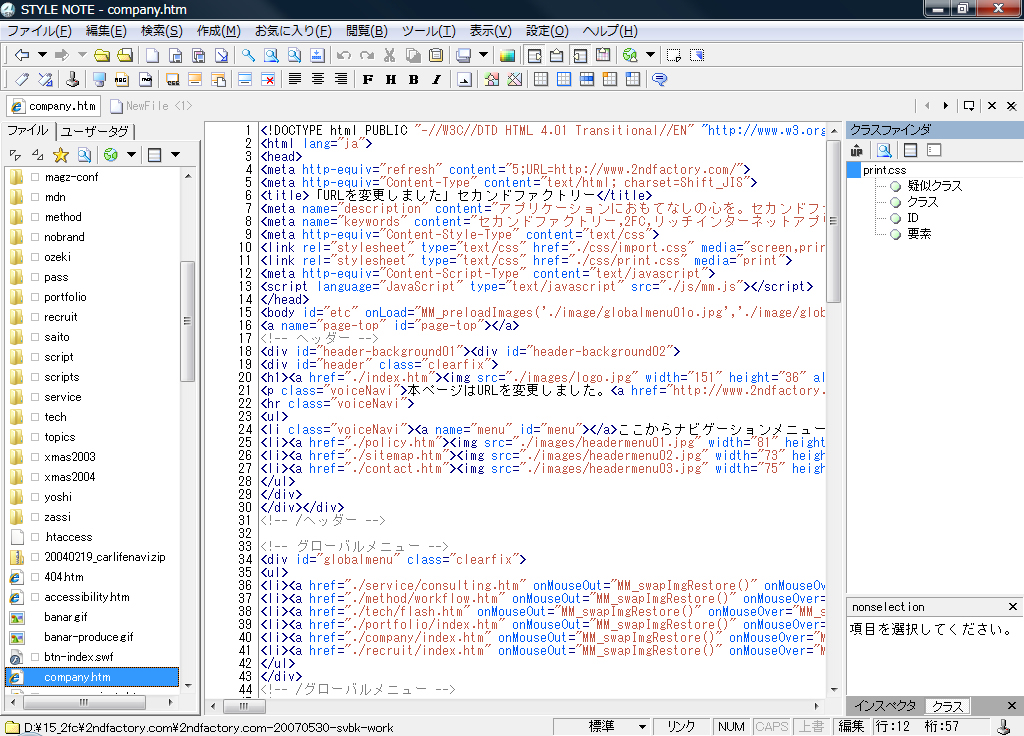Click the editor horizontal scrollbar thumb
This screenshot has width=1024, height=736.
[x=244, y=706]
